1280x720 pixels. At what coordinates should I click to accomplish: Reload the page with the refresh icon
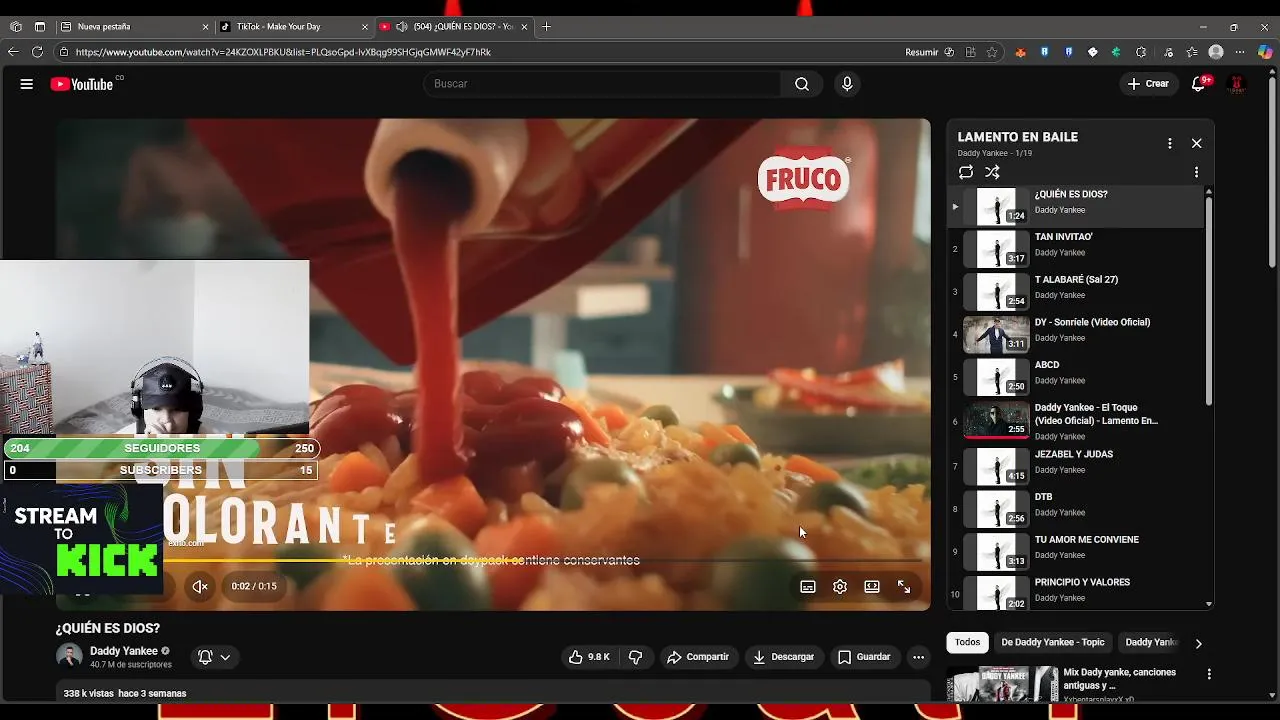coord(37,52)
